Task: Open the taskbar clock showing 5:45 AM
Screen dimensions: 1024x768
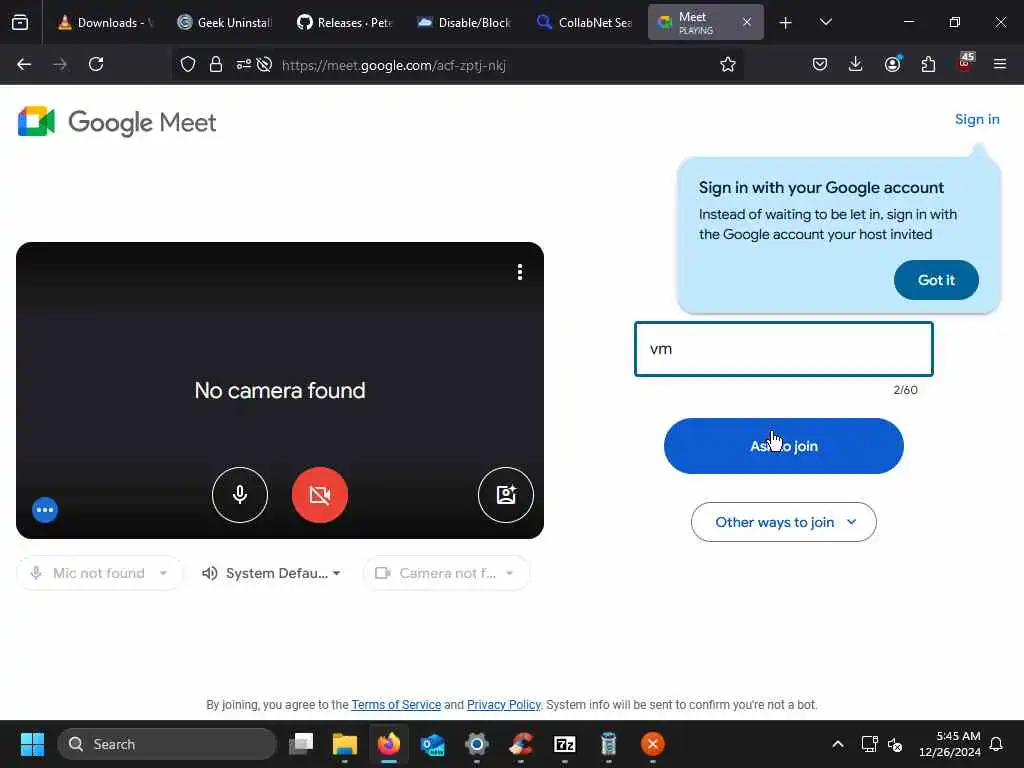Action: tap(950, 744)
